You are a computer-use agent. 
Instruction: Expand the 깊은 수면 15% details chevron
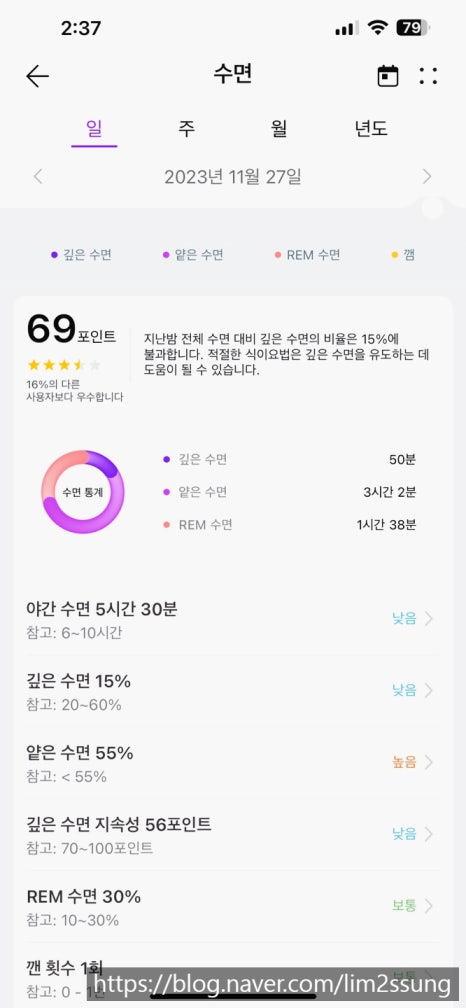coord(429,690)
